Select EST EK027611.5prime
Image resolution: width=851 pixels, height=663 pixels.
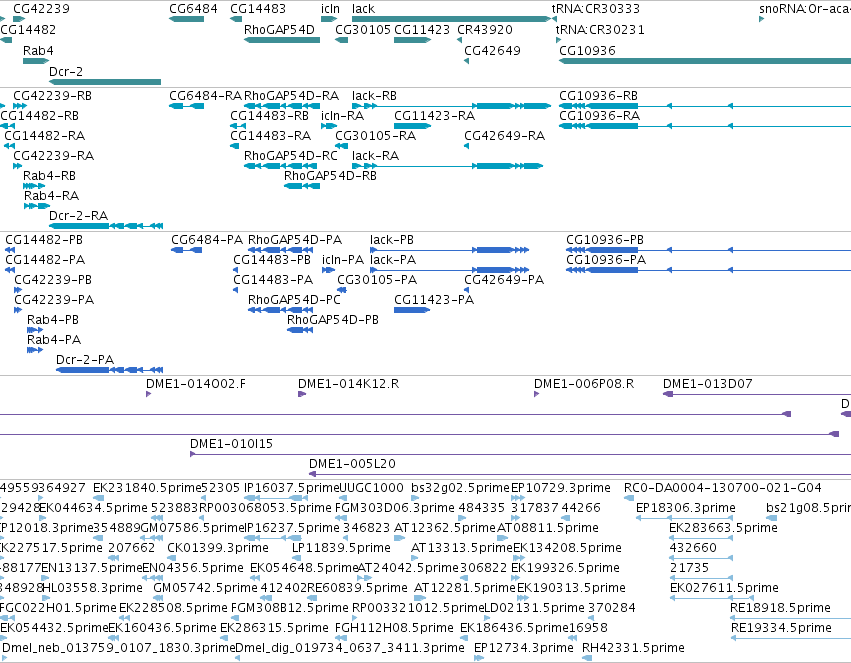click(x=724, y=588)
